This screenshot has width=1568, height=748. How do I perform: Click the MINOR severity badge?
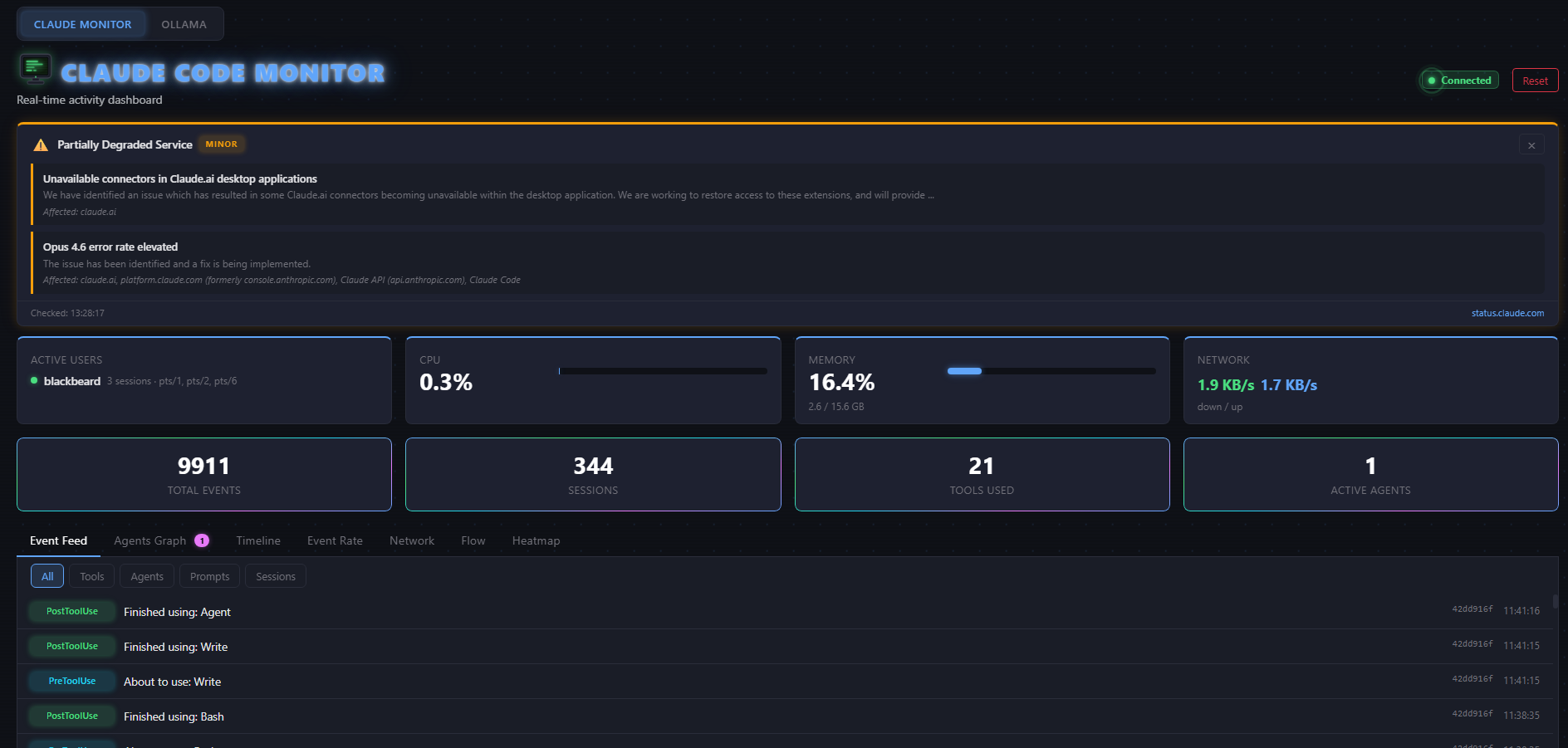click(222, 144)
